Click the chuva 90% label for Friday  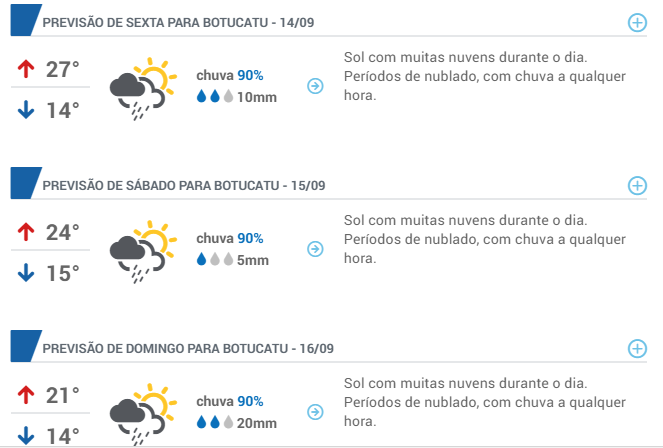point(230,75)
